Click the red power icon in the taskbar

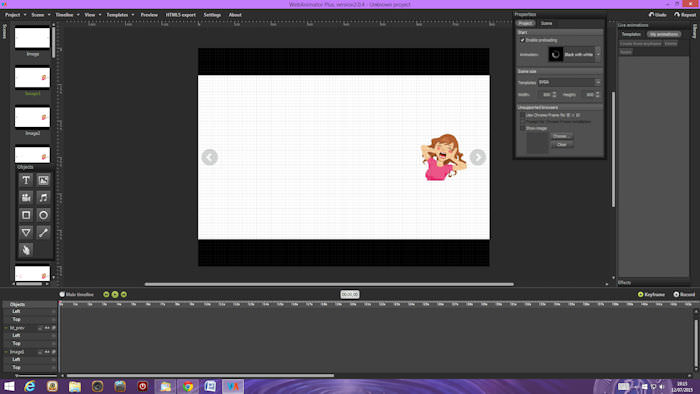[142, 386]
